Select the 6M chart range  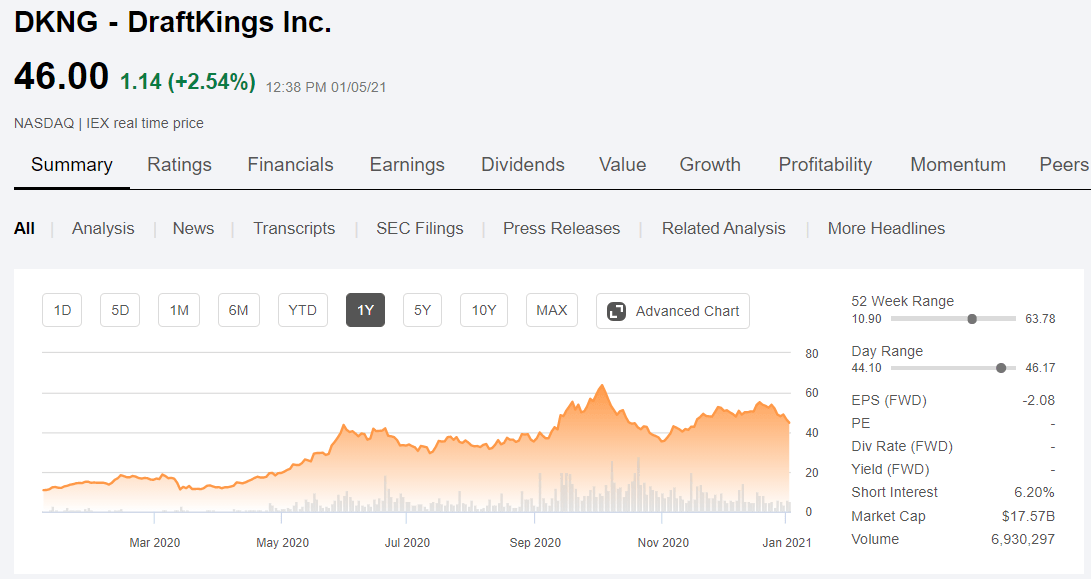coord(239,310)
